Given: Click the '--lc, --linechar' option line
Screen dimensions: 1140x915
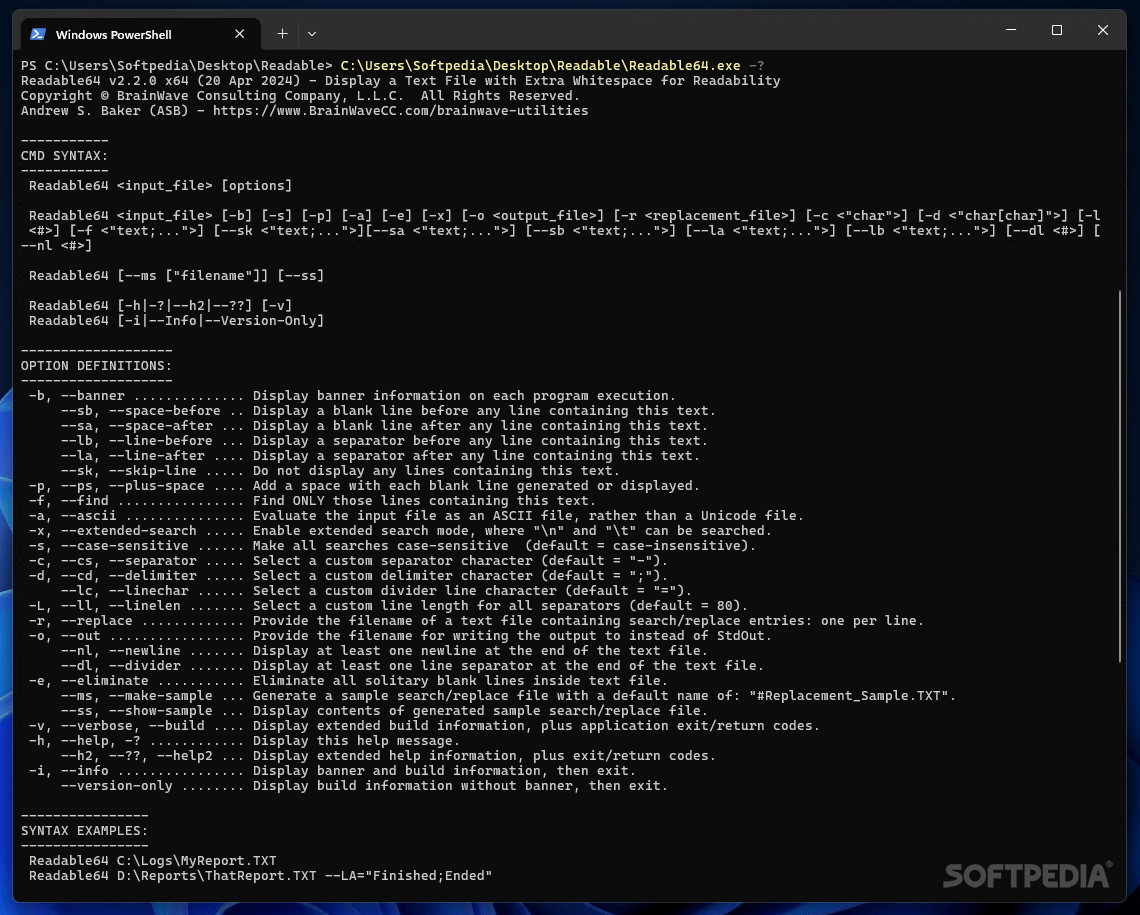Looking at the screenshot, I should pos(376,591).
